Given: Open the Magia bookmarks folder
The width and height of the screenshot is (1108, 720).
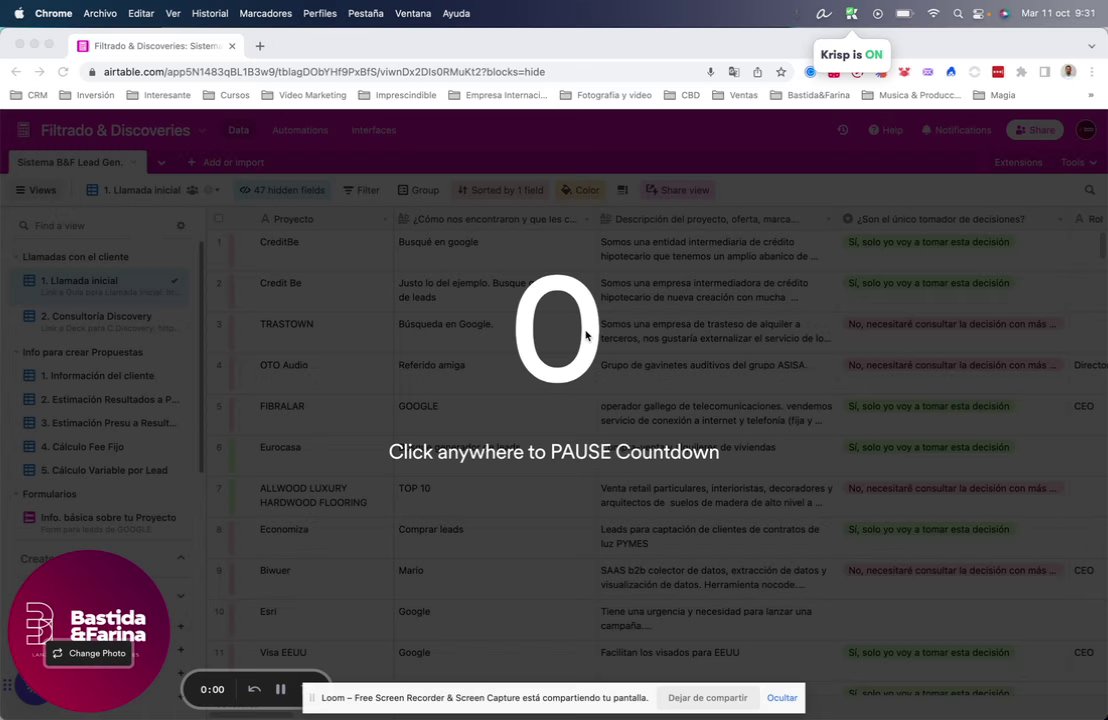Looking at the screenshot, I should pyautogui.click(x=994, y=95).
